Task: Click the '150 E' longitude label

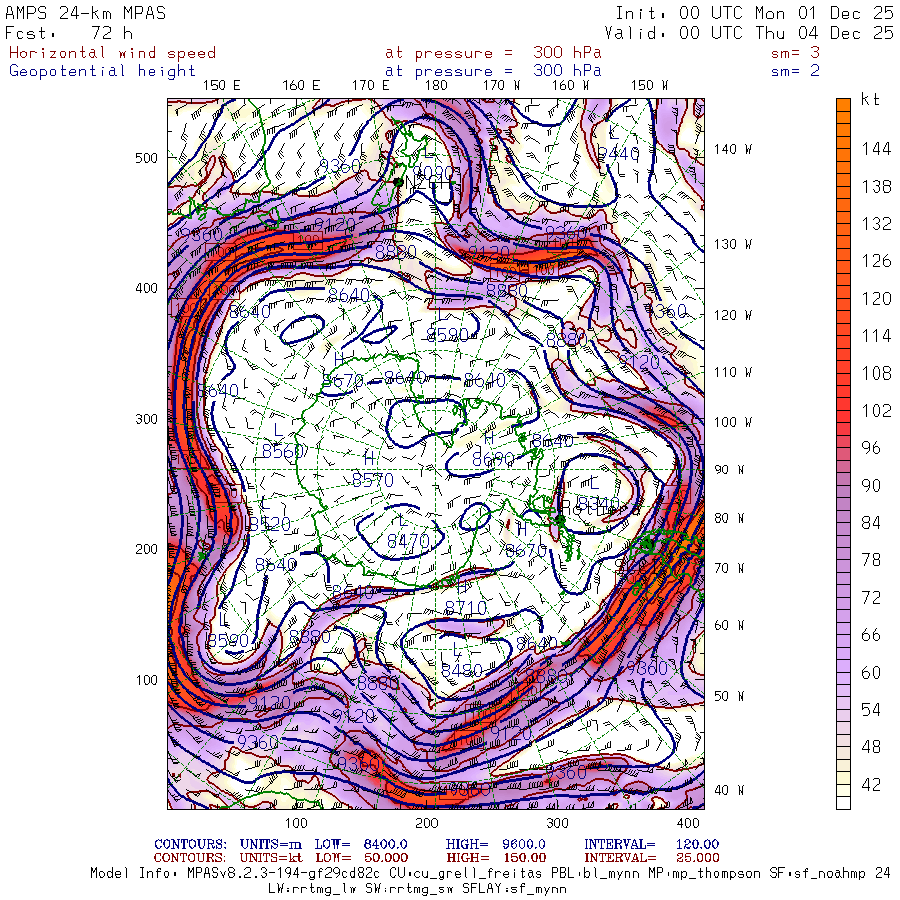Action: click(222, 86)
